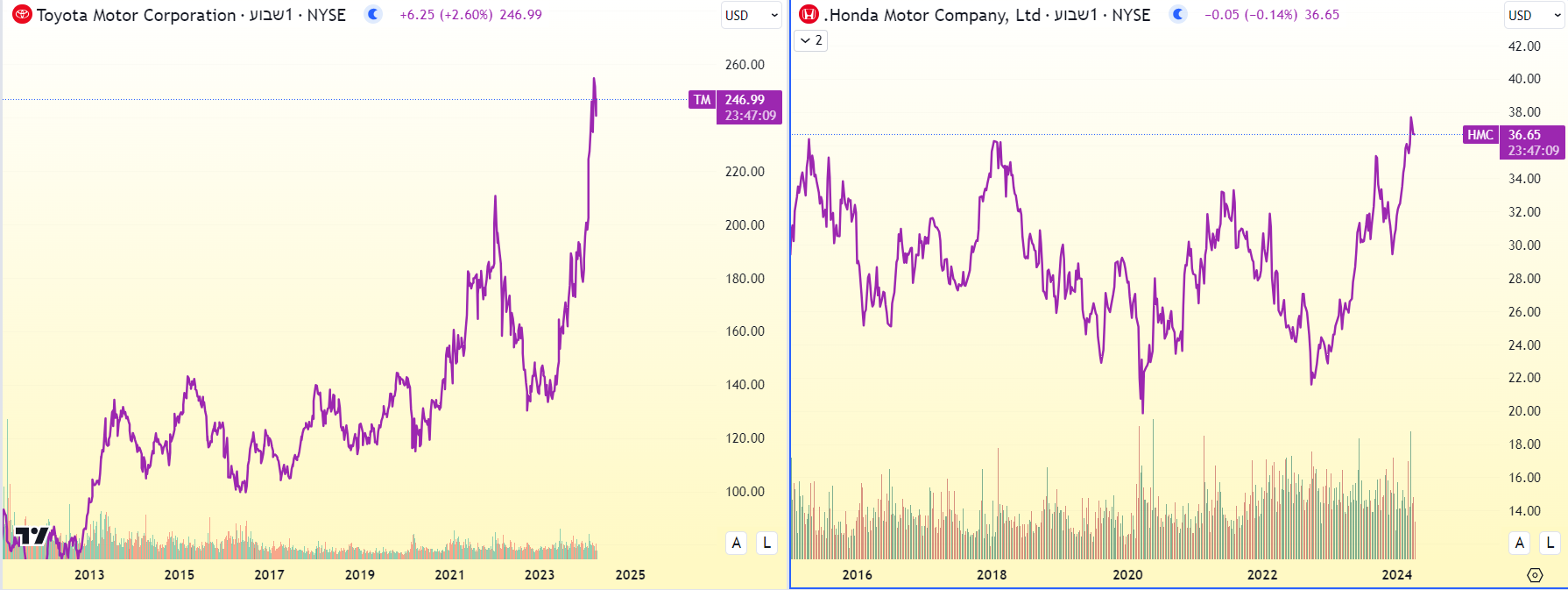Toggle auto scale (A) on Honda chart

coord(1520,543)
